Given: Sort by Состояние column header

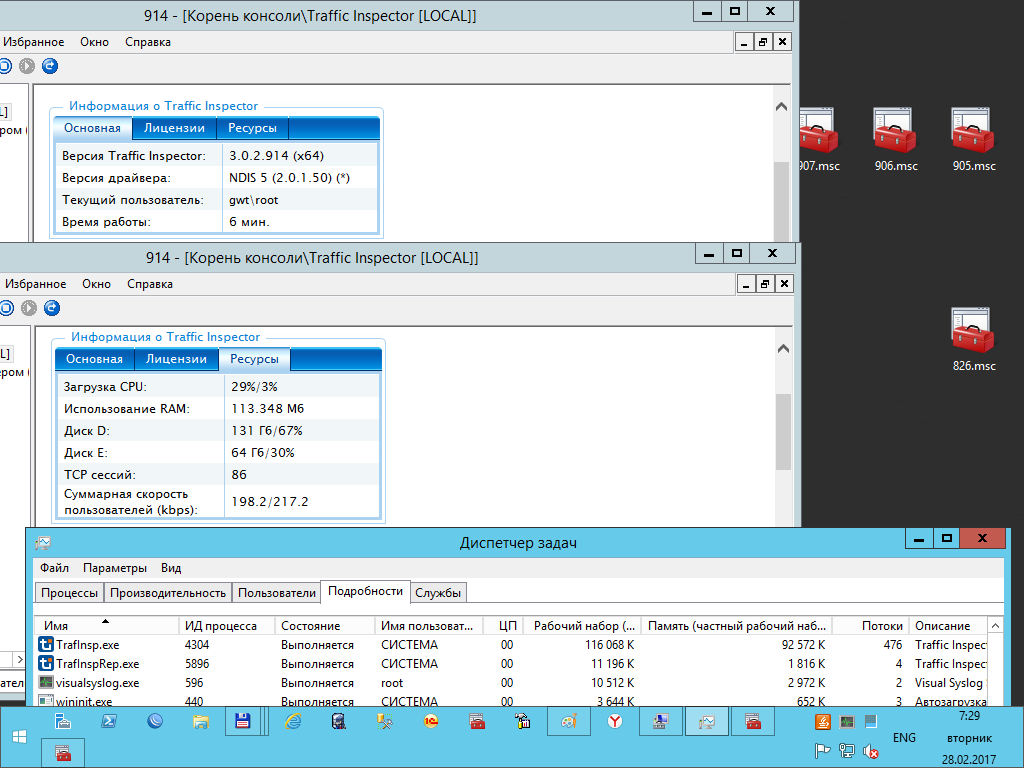Looking at the screenshot, I should tap(325, 626).
